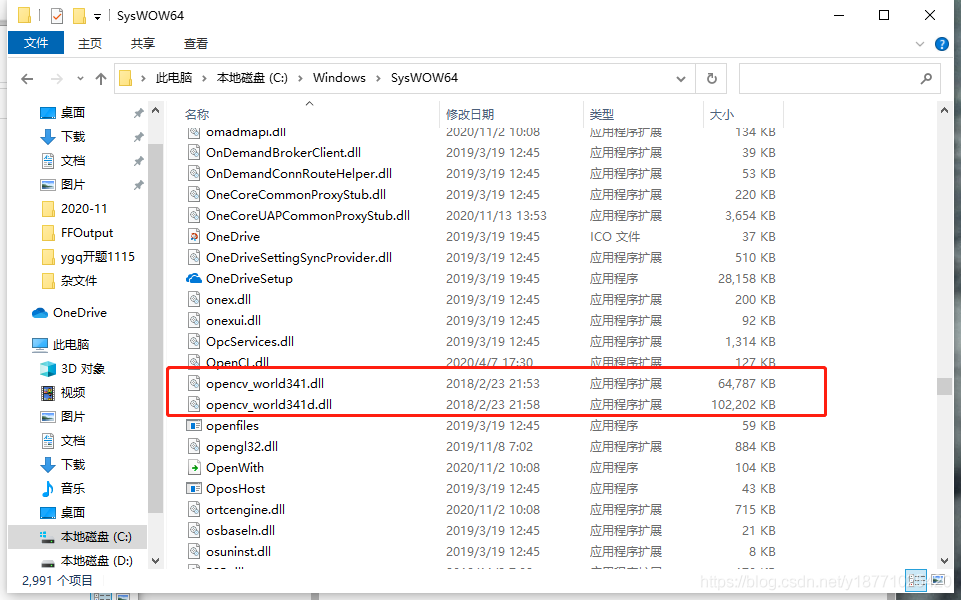Sort by the 类型 column header
This screenshot has height=600, width=961.
[601, 115]
